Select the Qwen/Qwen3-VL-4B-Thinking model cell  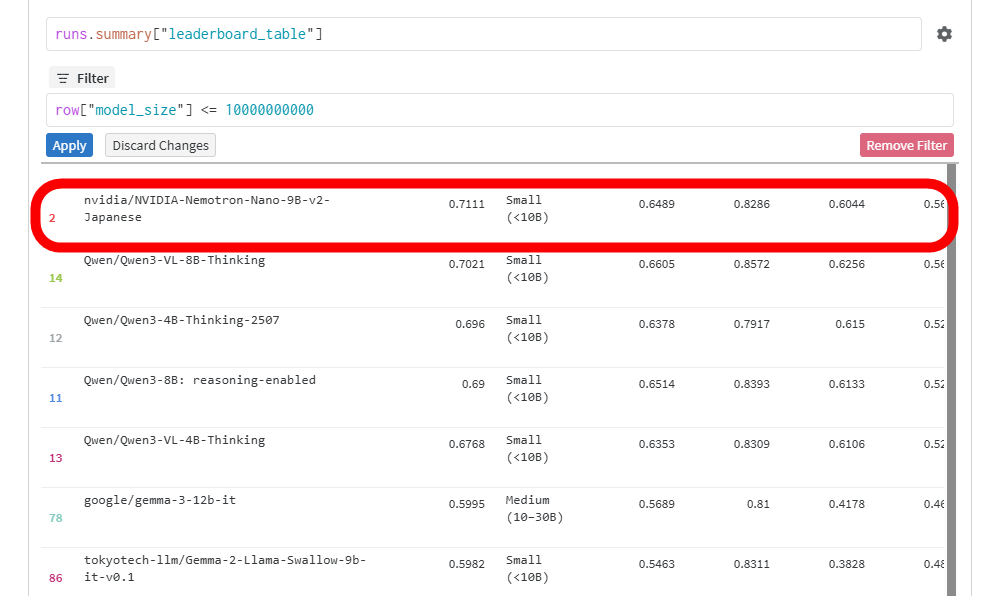175,440
